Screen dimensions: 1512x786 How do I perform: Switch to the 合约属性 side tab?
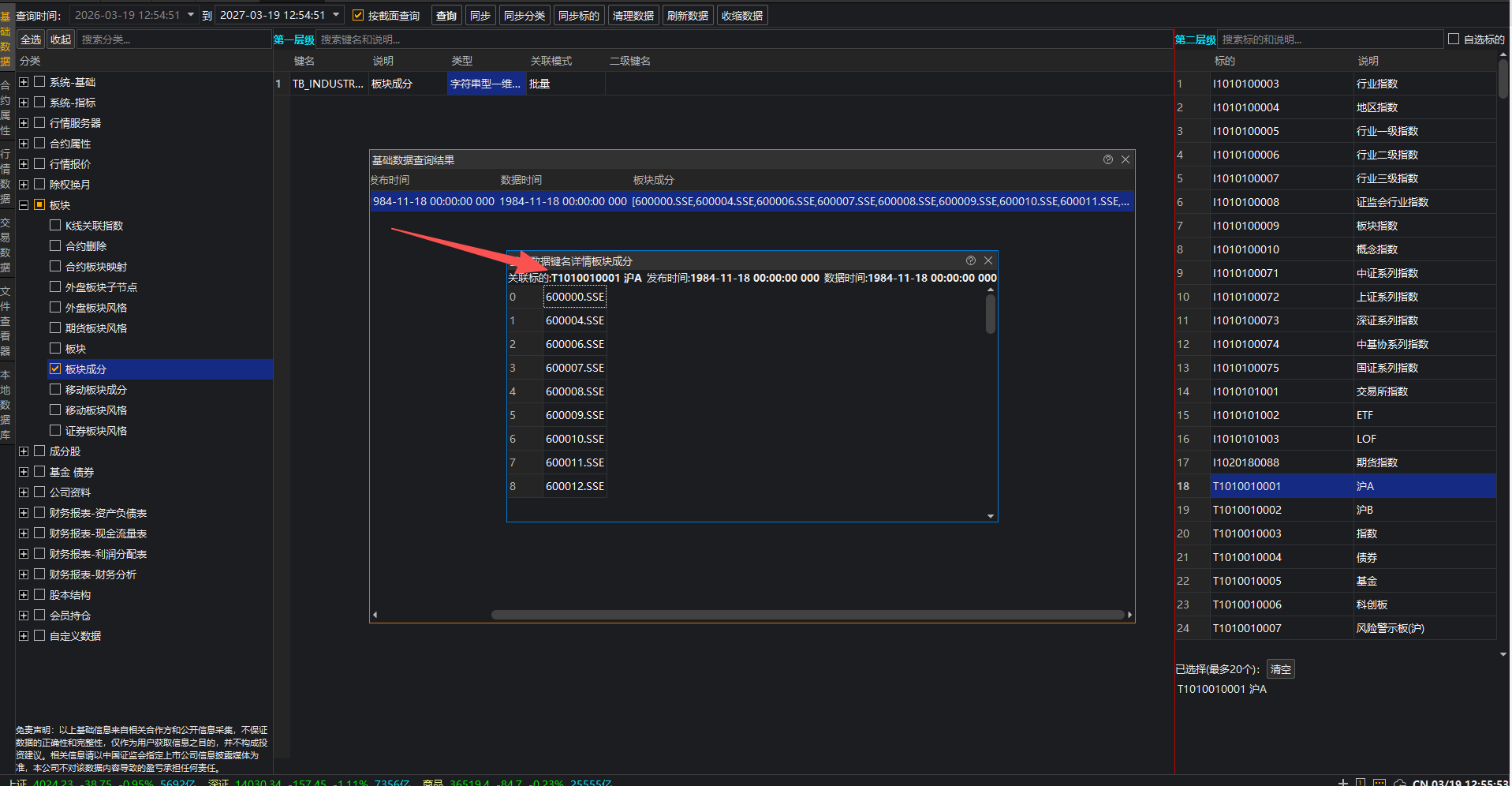(x=6, y=107)
